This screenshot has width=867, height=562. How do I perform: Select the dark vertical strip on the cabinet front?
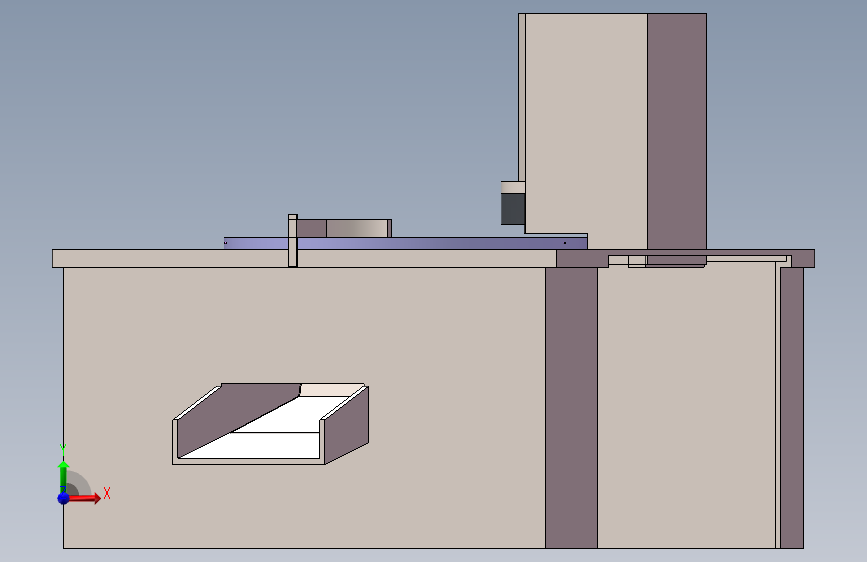(571, 408)
